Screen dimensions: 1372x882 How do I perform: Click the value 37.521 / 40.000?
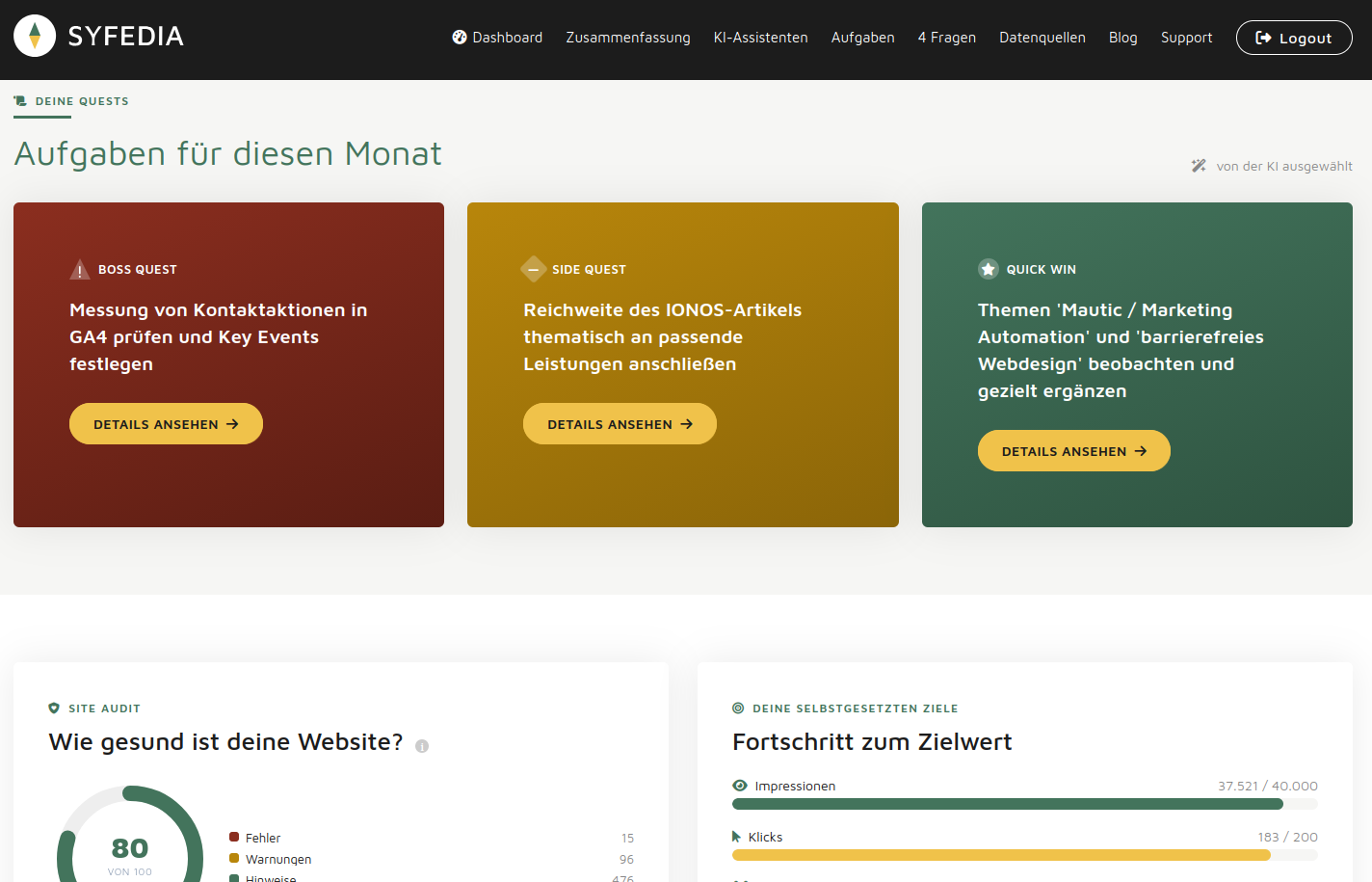click(x=1268, y=787)
